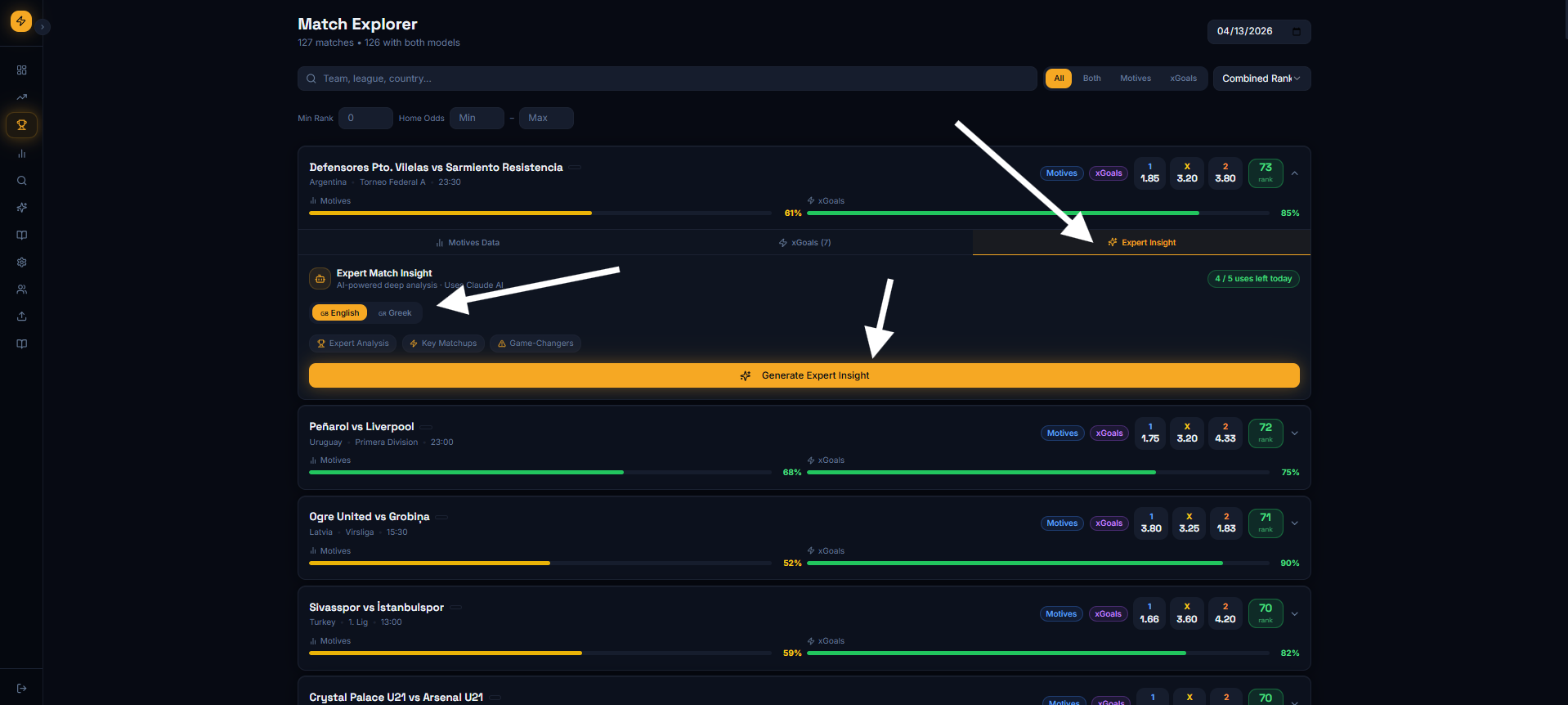This screenshot has height=705, width=1568.
Task: Click the trending chart sidebar icon
Action: [x=22, y=97]
